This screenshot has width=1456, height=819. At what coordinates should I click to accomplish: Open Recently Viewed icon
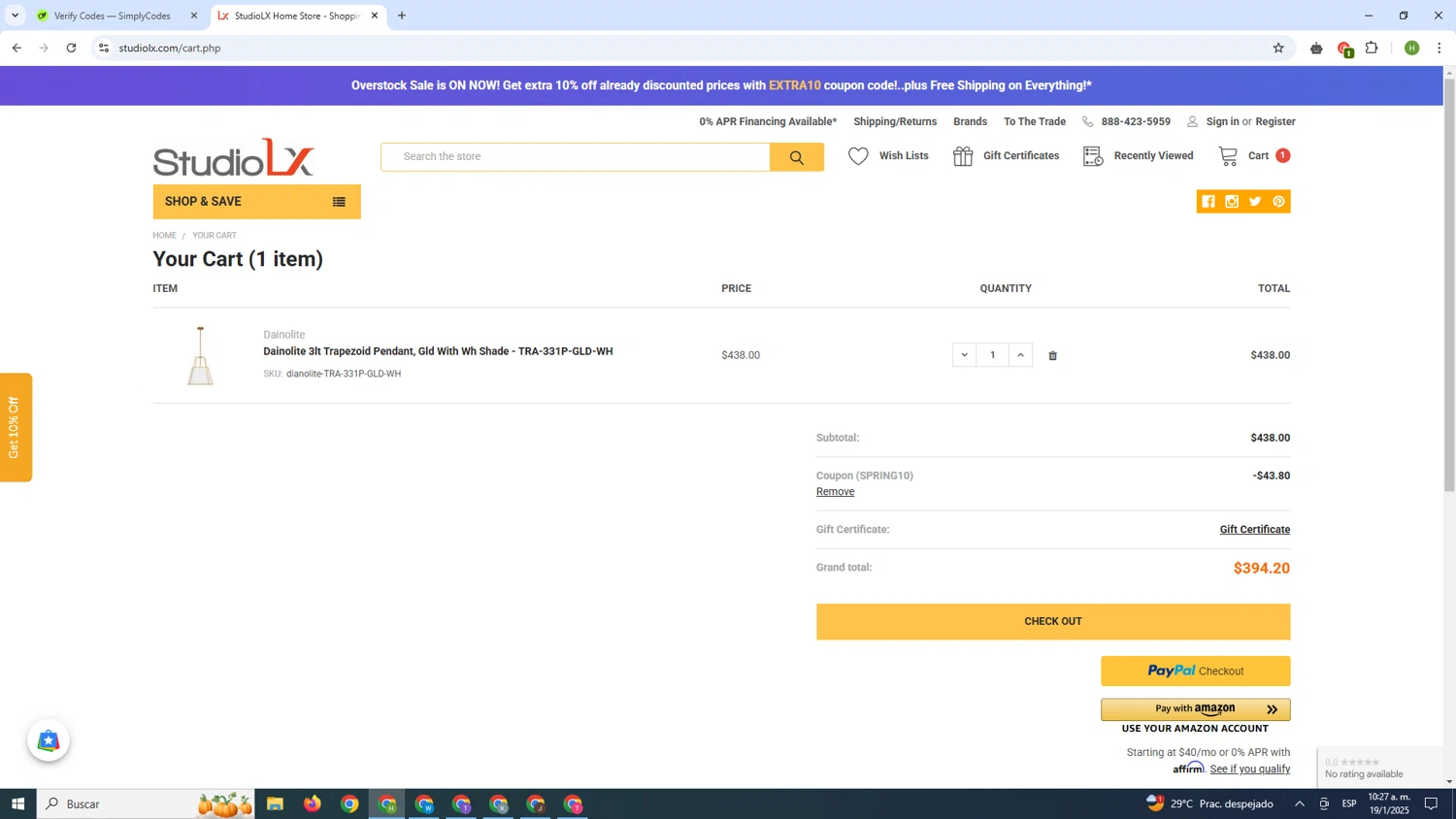coord(1093,156)
